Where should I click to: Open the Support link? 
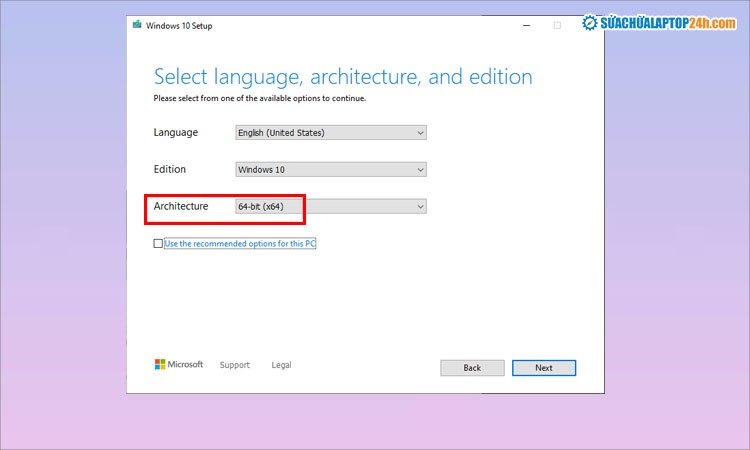234,365
